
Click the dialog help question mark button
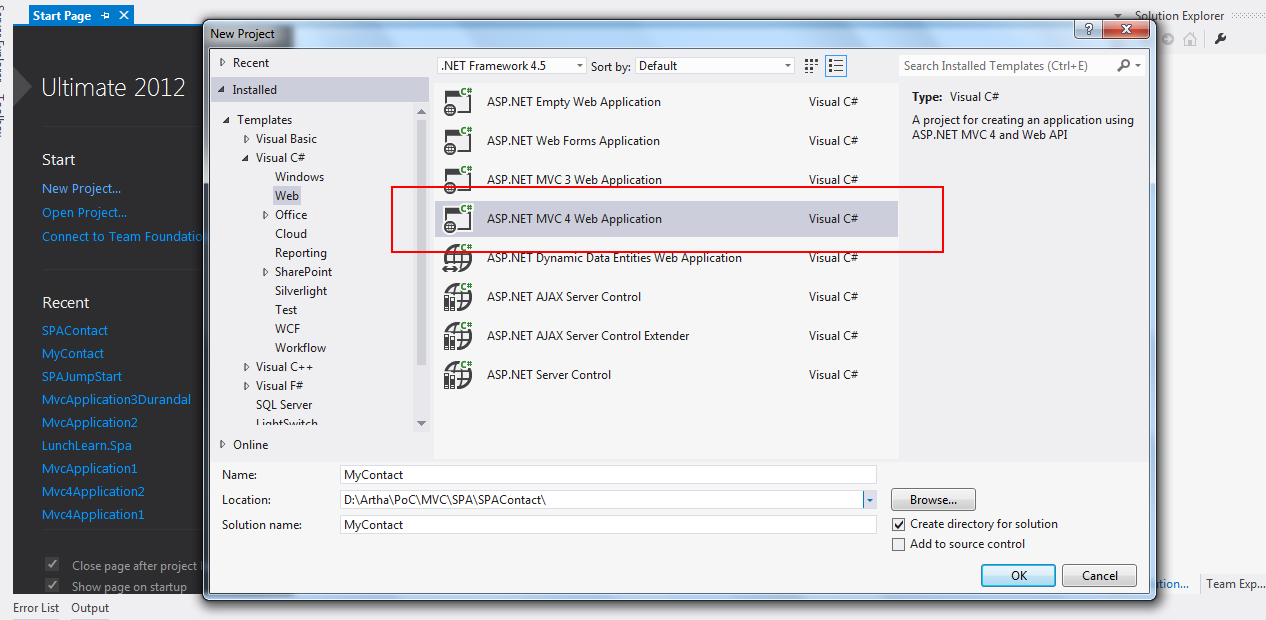pos(1089,30)
